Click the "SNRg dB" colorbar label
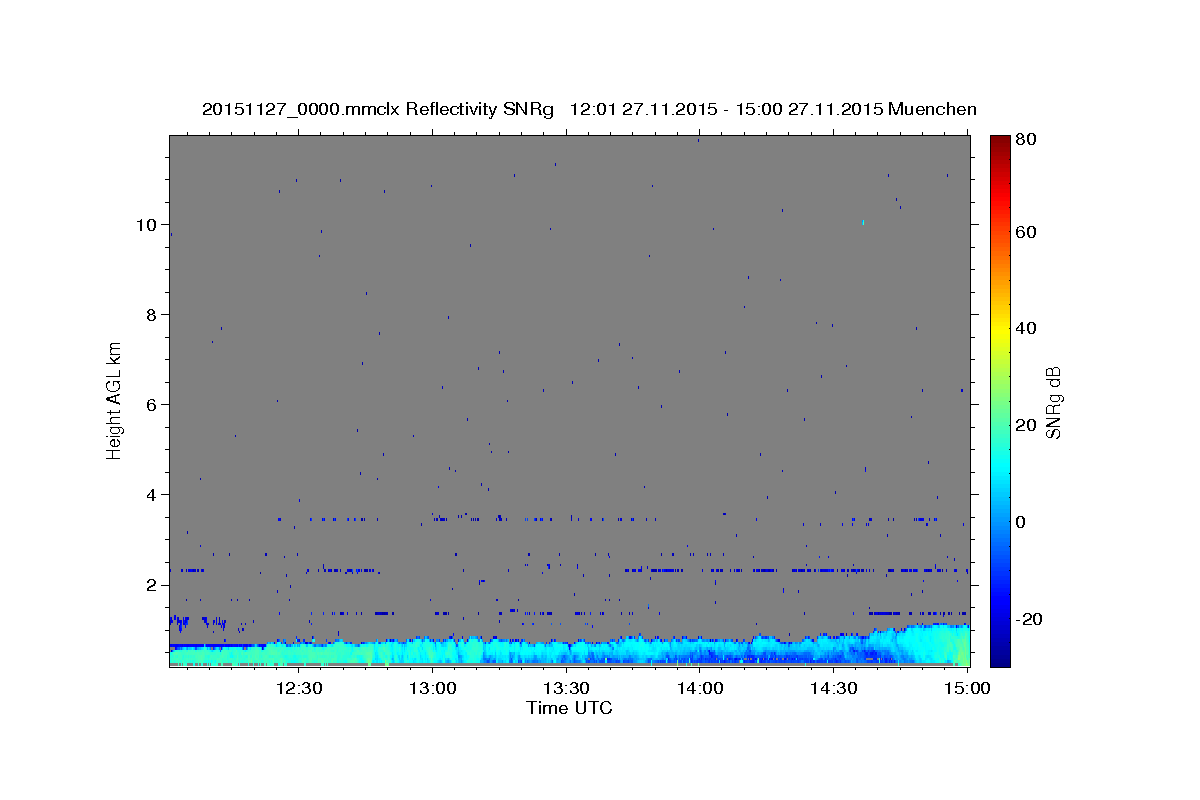The image size is (1200, 800). (x=1053, y=402)
